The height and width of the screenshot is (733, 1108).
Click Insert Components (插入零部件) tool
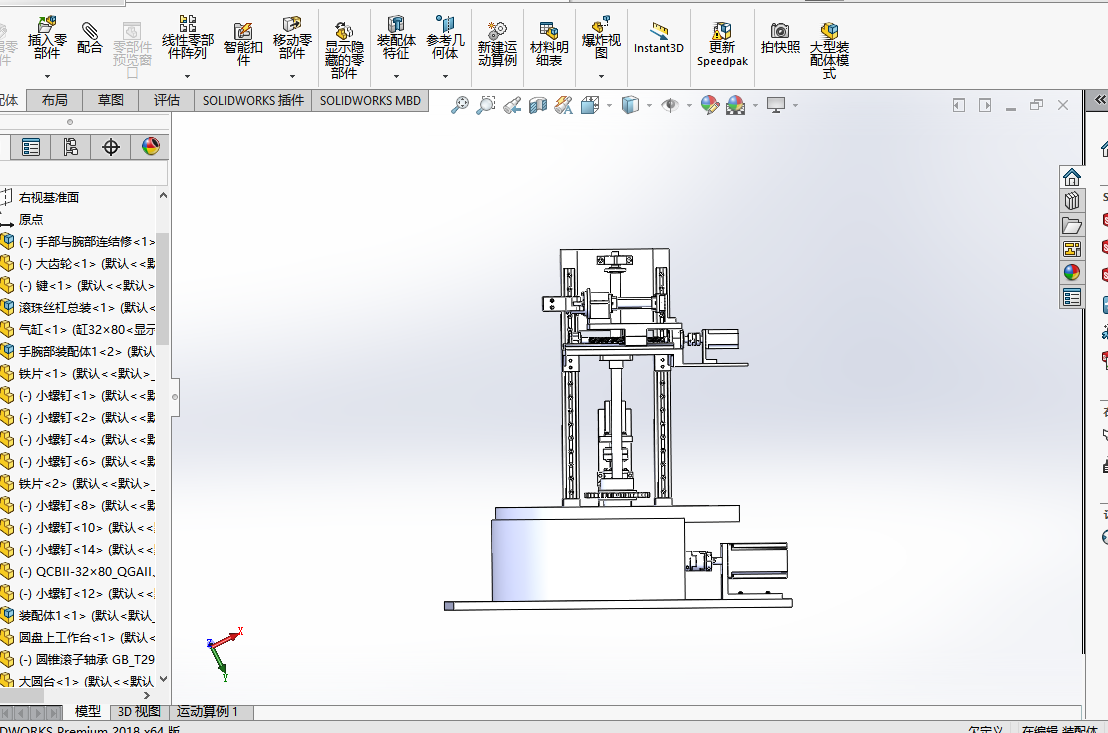click(x=47, y=38)
